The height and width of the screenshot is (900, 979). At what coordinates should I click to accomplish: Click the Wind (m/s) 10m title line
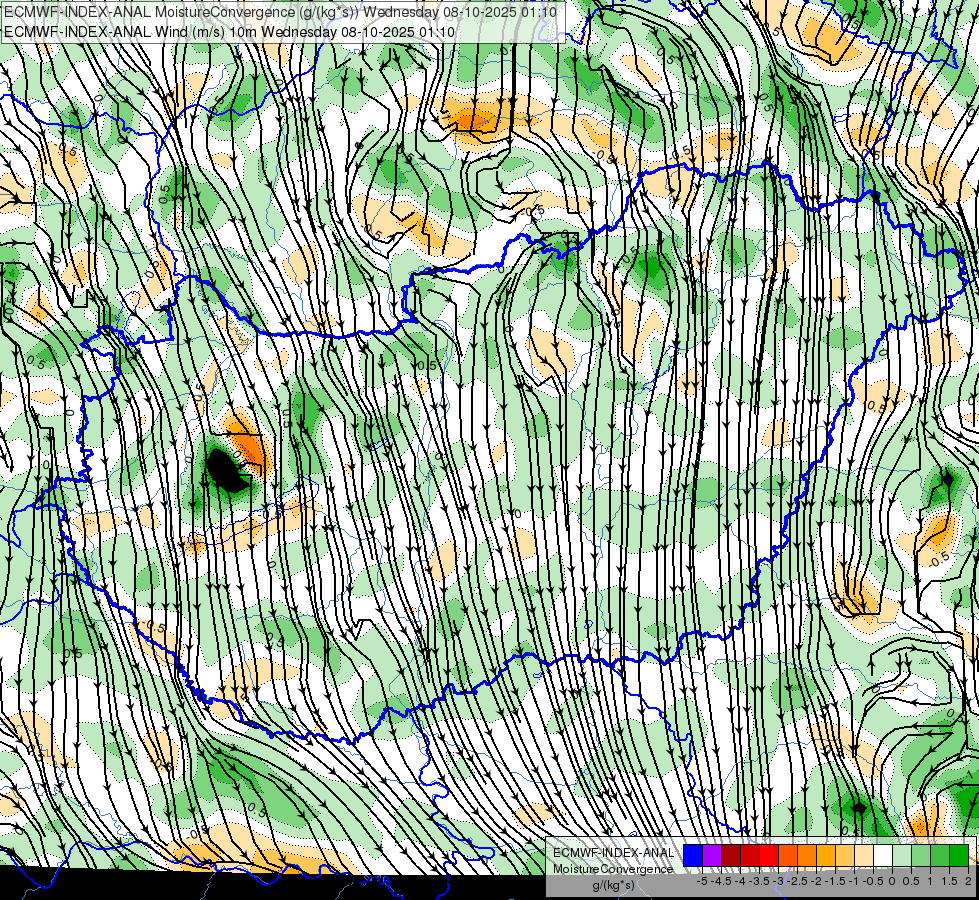[230, 32]
